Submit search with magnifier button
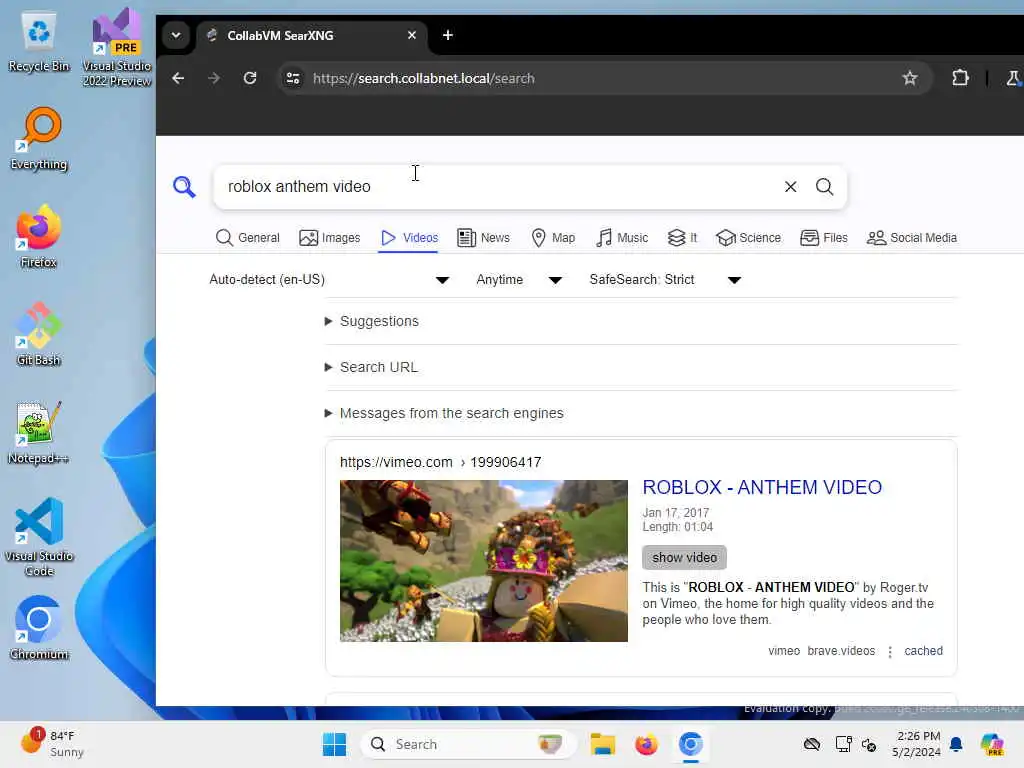This screenshot has width=1024, height=768. point(825,187)
